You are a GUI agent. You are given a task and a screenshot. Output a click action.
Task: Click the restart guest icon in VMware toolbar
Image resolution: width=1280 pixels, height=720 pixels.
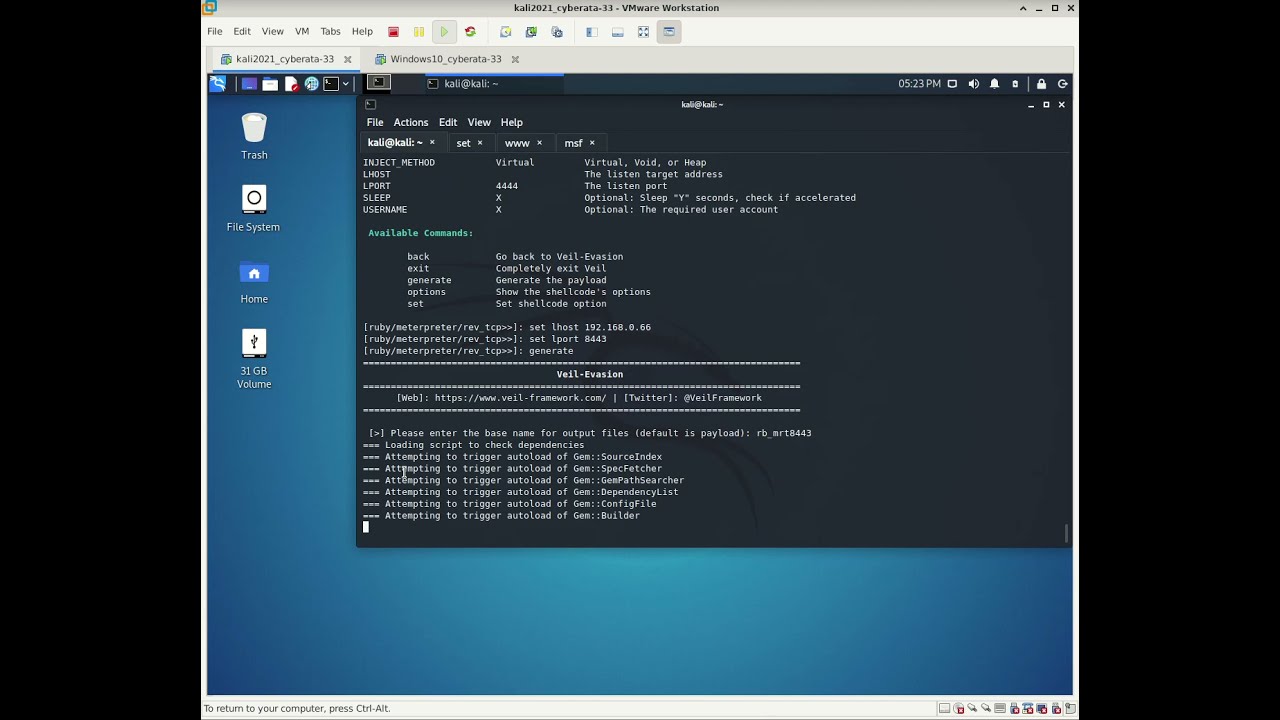tap(470, 32)
